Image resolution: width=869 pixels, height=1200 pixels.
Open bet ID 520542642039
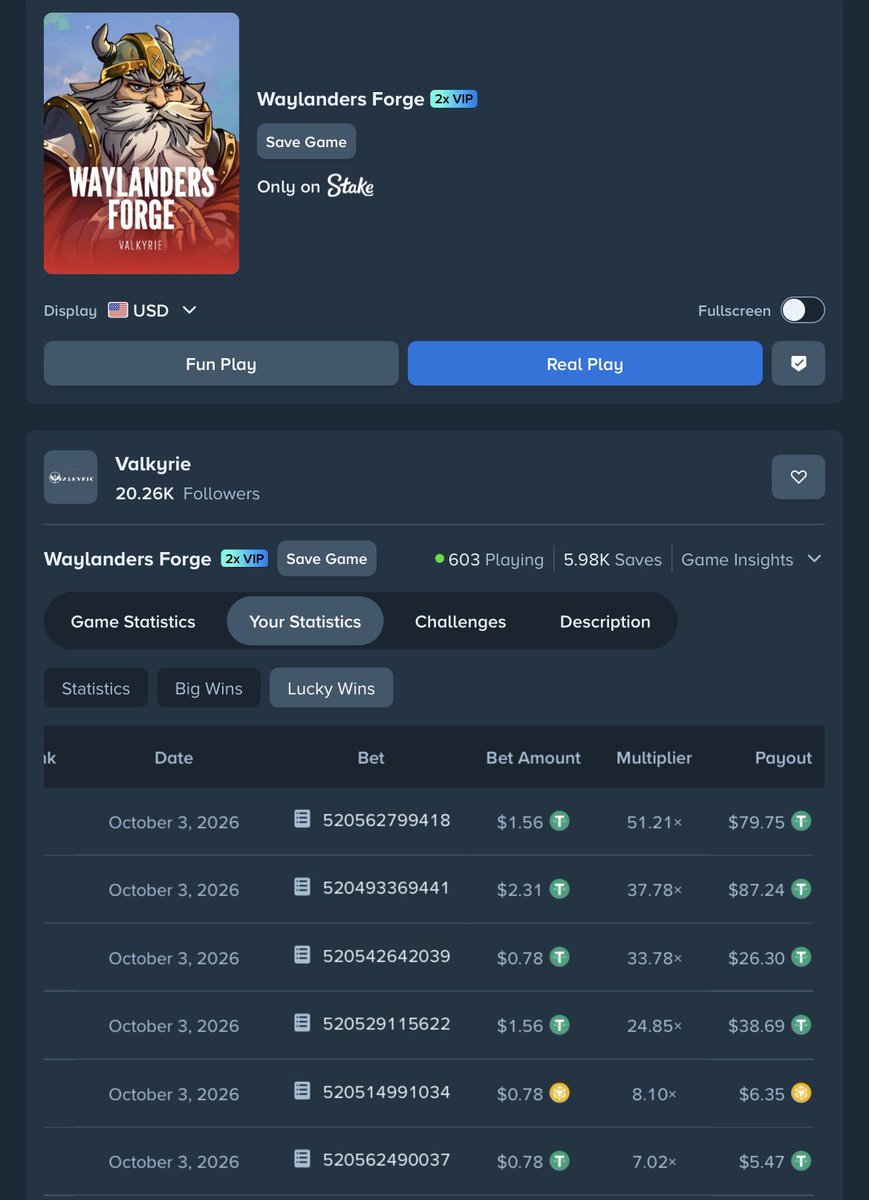[386, 956]
